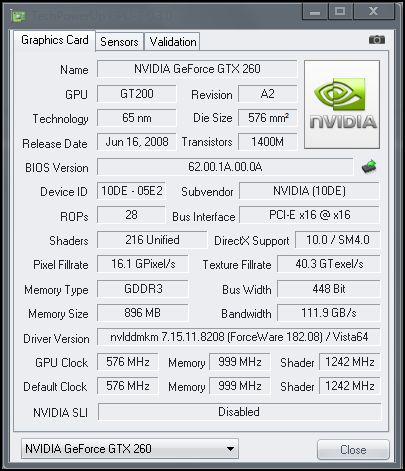
Task: Click the Release Date field Jun 16, 2008
Action: [137, 142]
